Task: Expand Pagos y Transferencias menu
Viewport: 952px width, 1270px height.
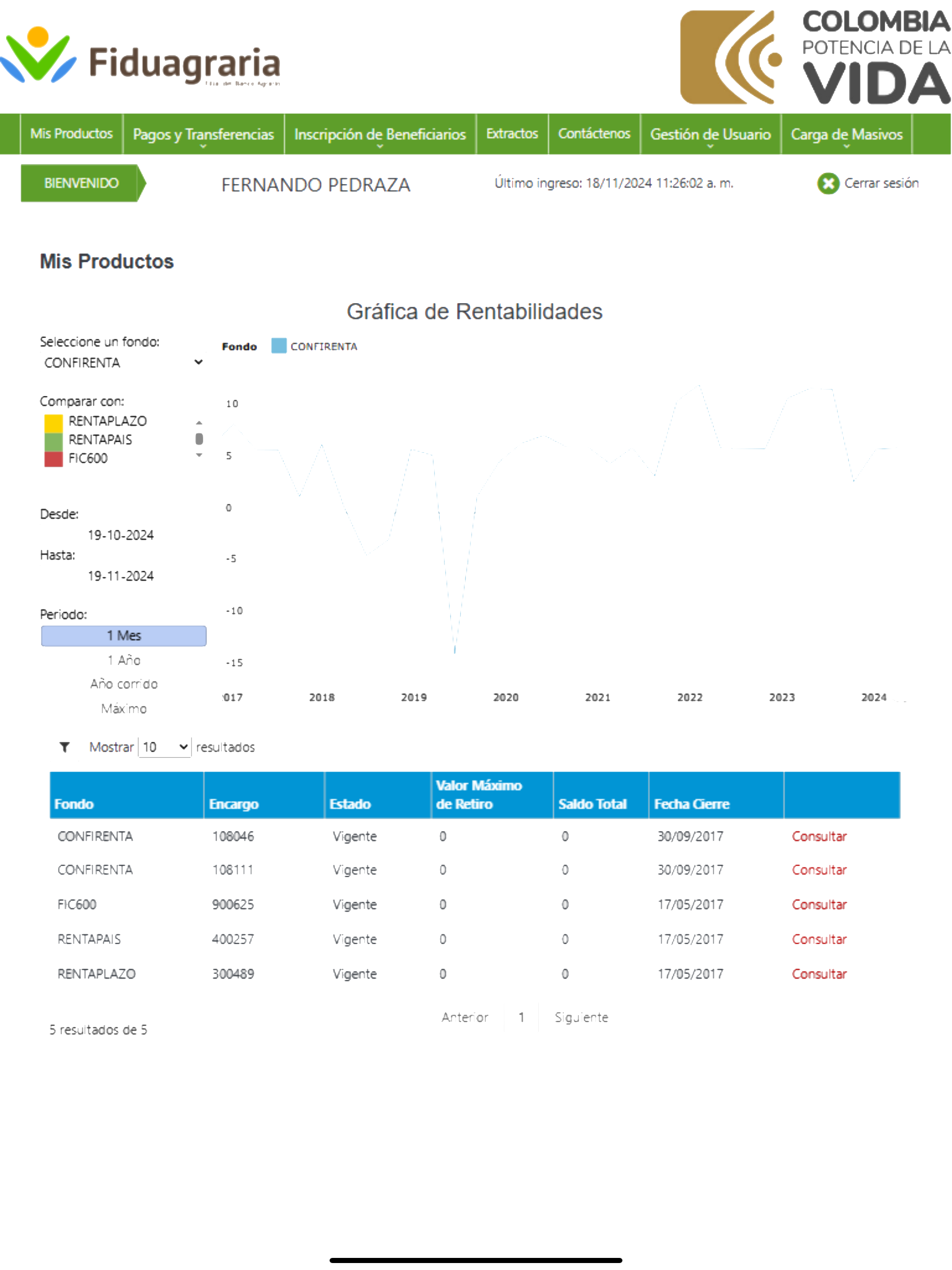Action: 203,134
